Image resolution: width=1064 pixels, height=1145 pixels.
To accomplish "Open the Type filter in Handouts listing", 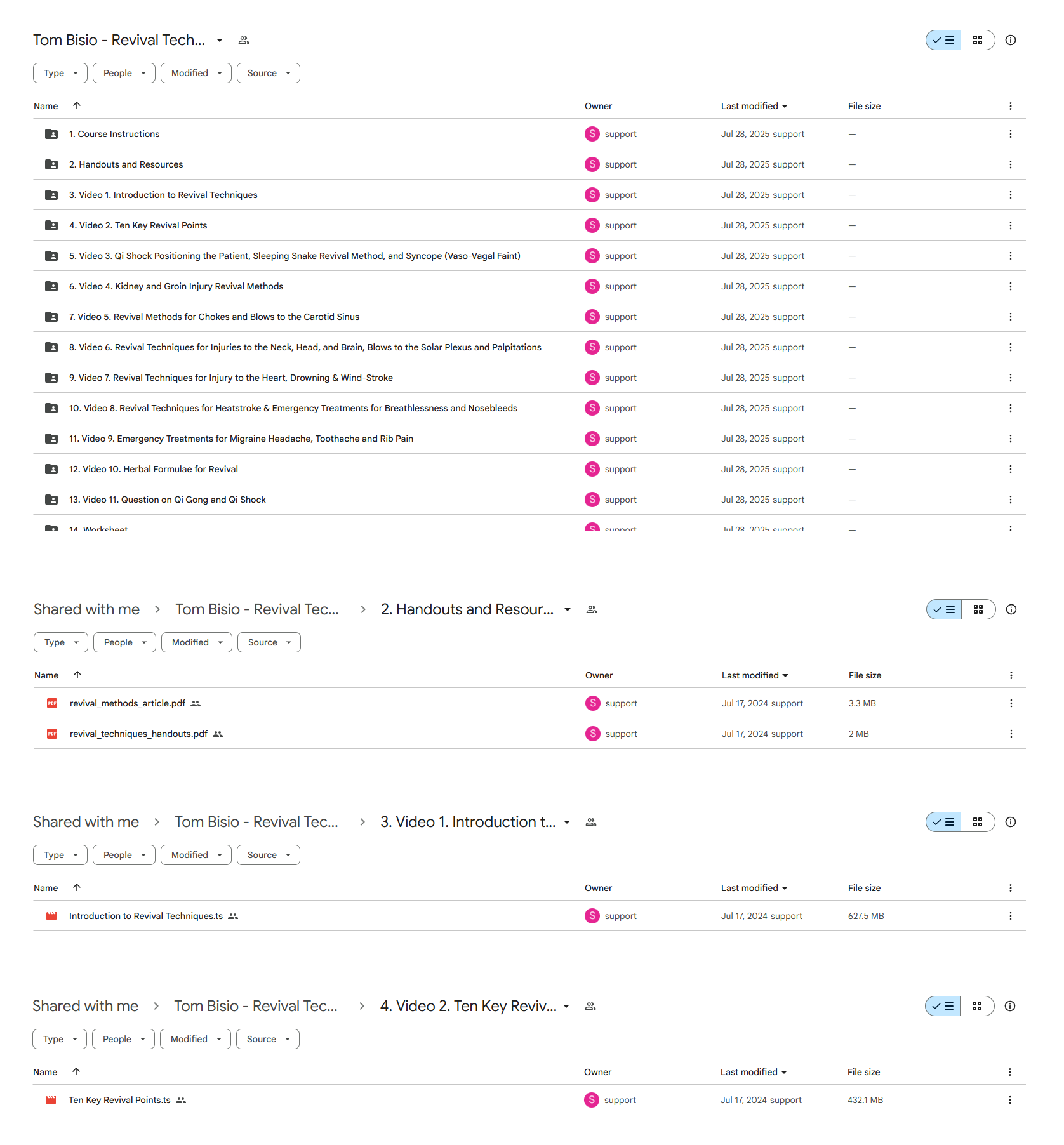I will (61, 642).
